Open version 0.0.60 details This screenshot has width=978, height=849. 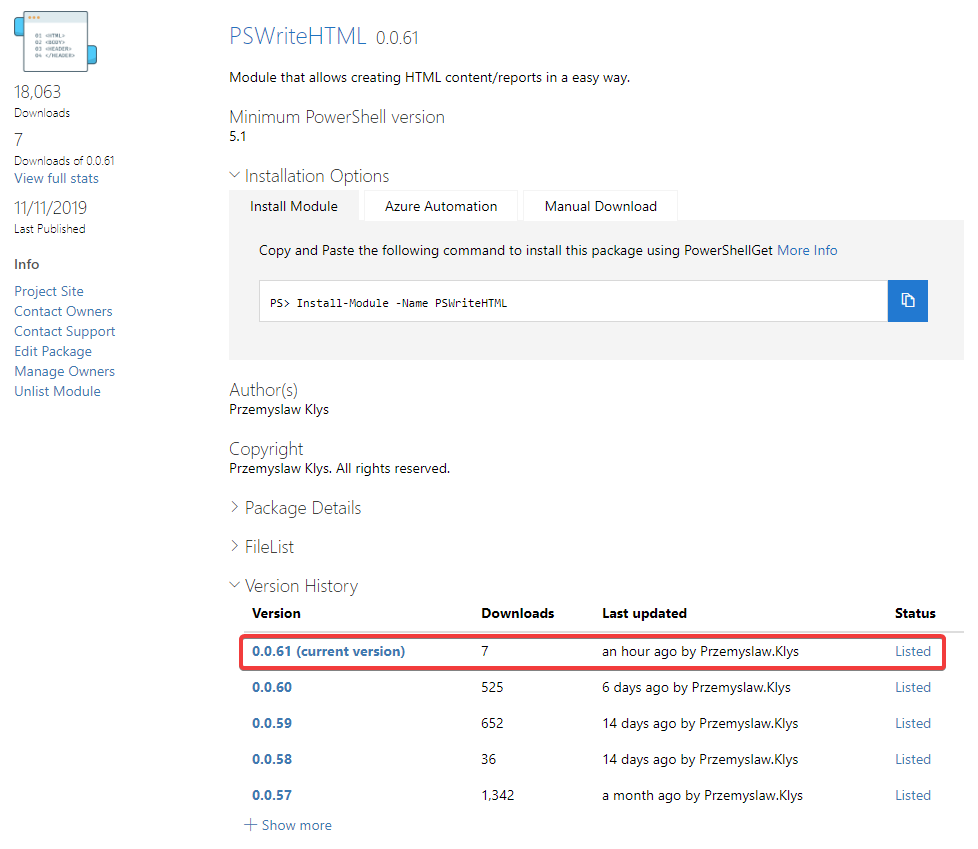[x=272, y=687]
